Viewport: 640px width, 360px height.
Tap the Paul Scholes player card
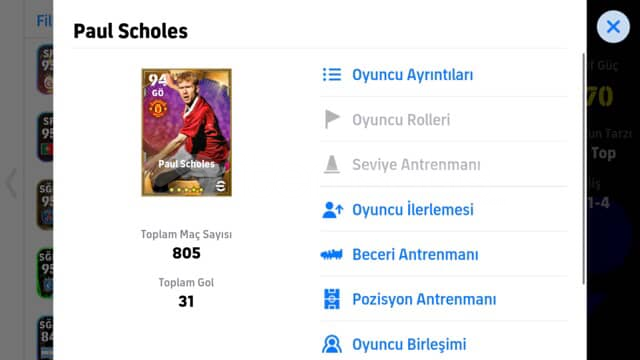pos(187,133)
